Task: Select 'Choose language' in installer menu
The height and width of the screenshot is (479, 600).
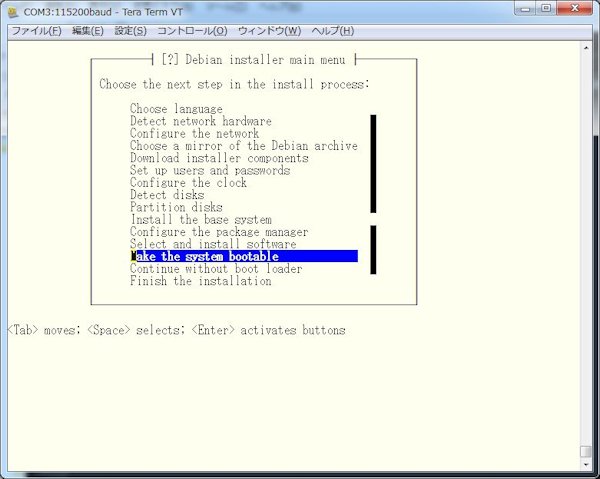Action: (x=176, y=109)
